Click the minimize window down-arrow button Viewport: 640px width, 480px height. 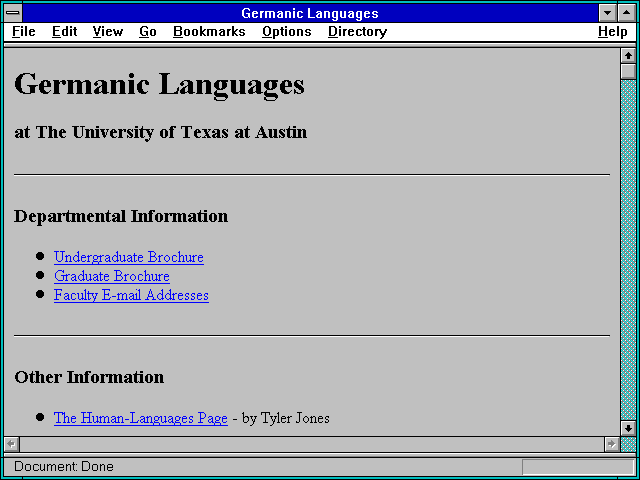point(607,13)
